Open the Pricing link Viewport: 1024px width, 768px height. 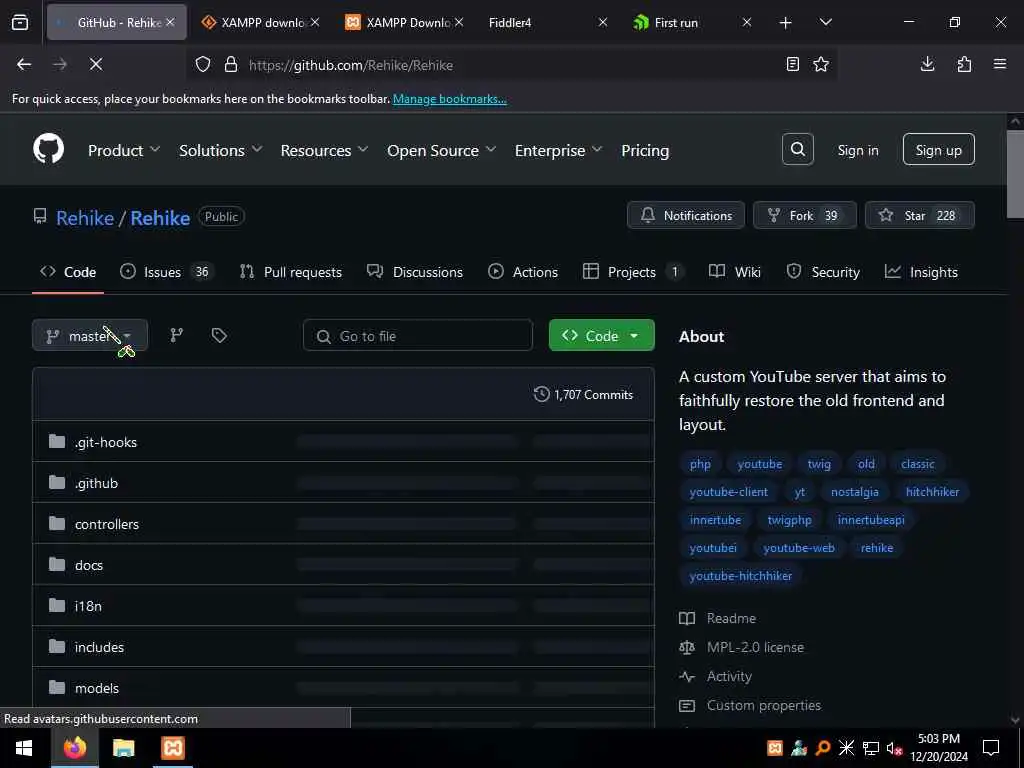coord(645,150)
